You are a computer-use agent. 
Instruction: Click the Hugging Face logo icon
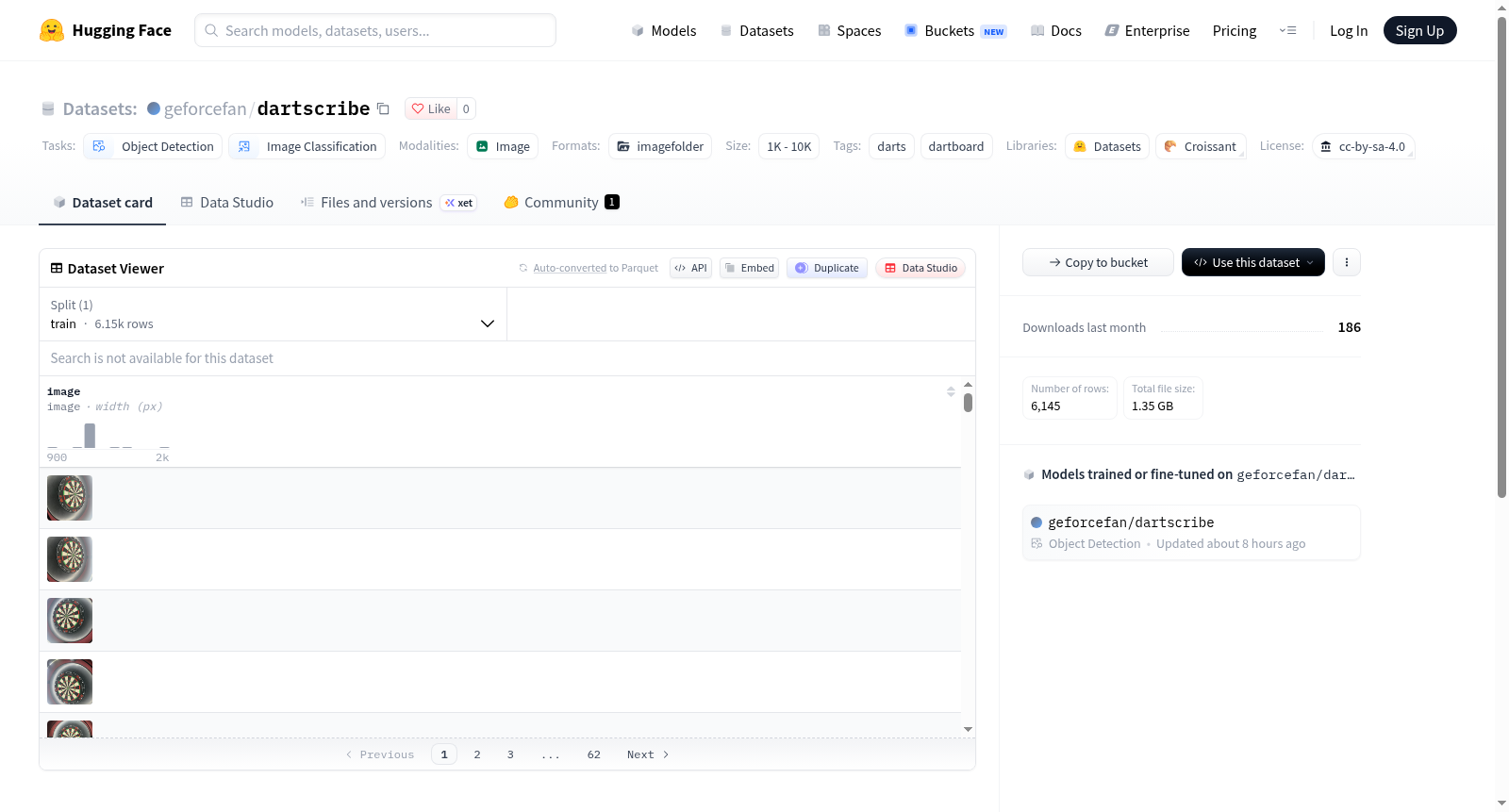(52, 30)
